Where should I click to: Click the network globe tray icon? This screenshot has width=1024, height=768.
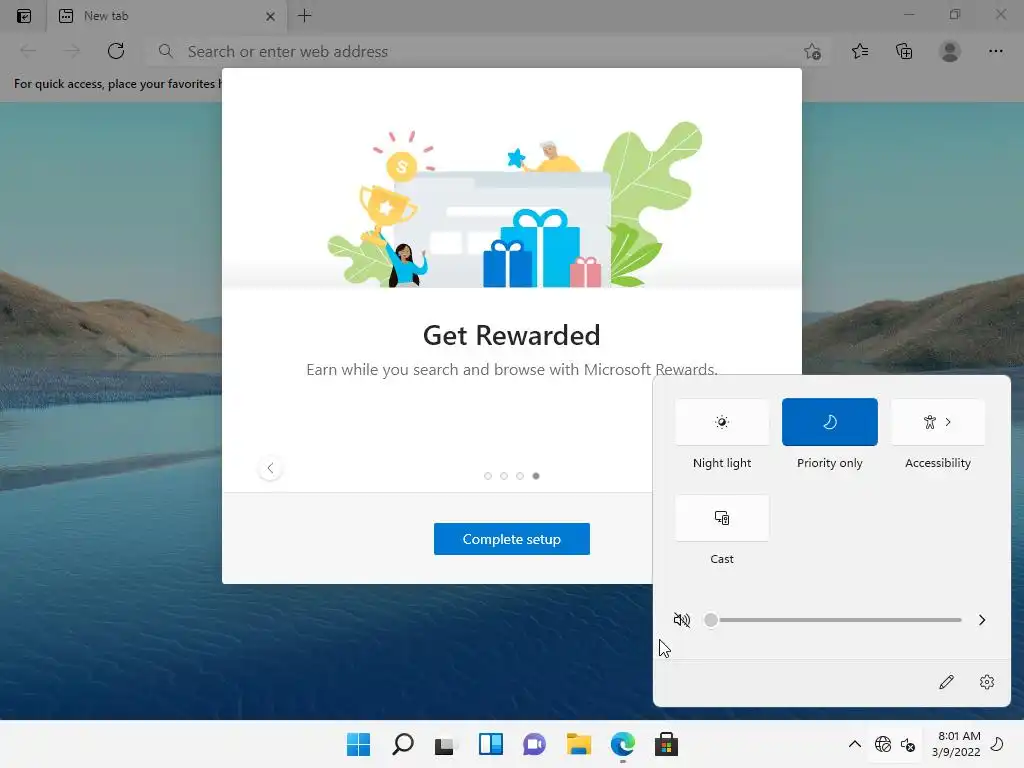click(x=883, y=744)
